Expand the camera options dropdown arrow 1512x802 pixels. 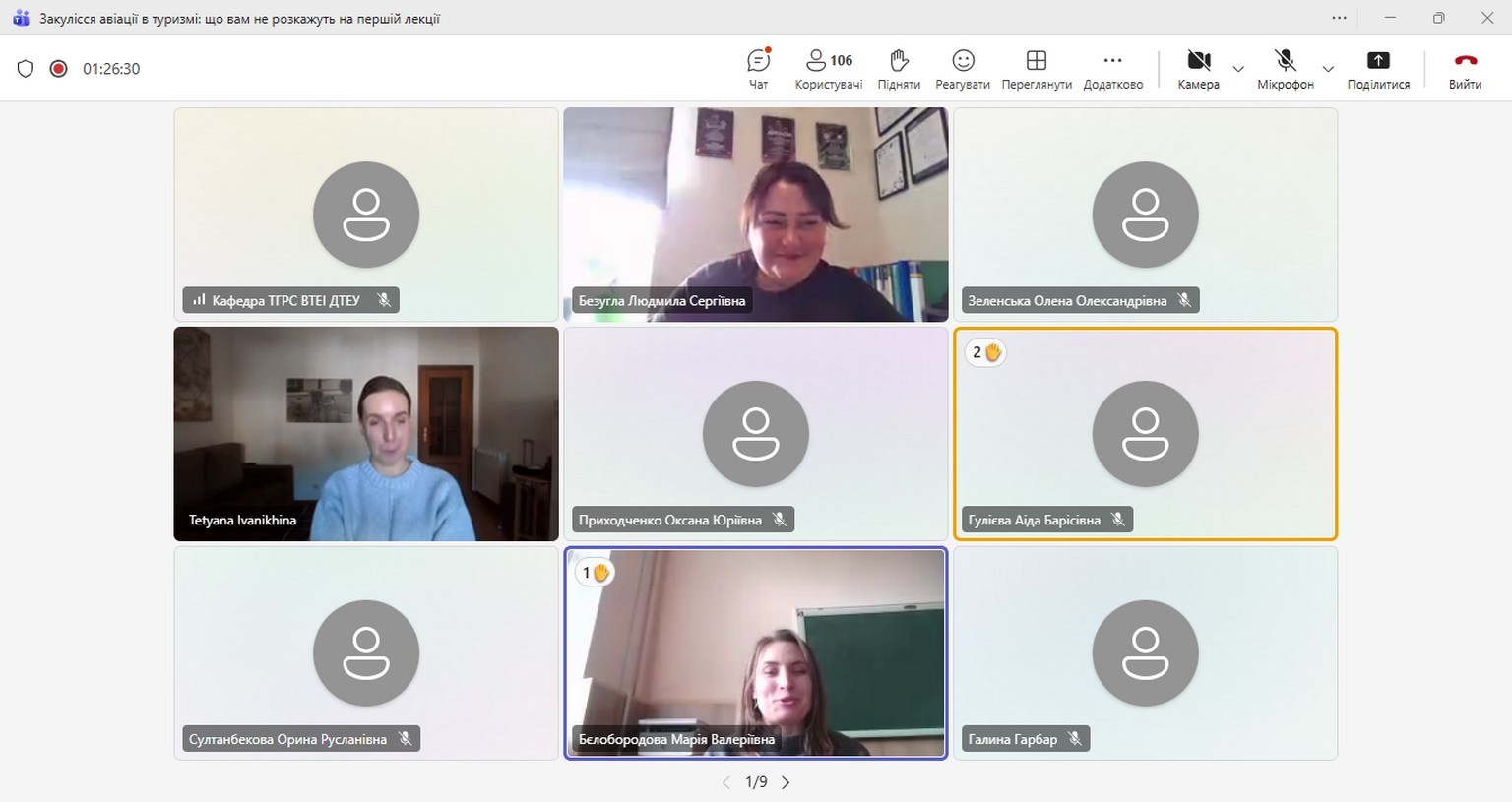click(1238, 69)
